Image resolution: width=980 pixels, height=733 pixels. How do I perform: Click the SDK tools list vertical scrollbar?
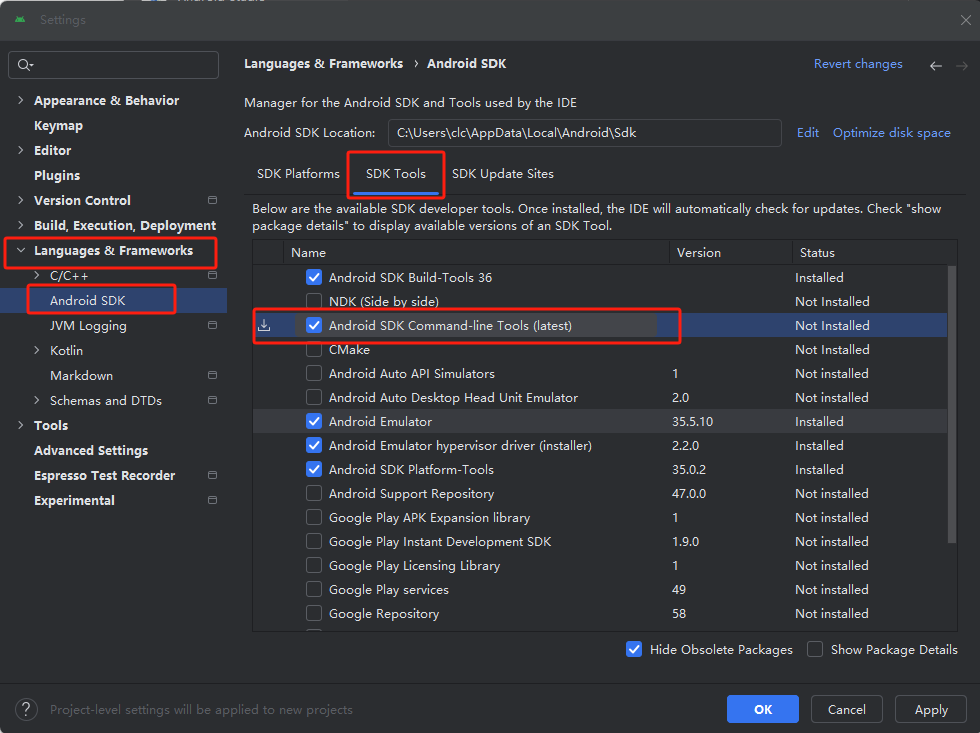click(952, 400)
